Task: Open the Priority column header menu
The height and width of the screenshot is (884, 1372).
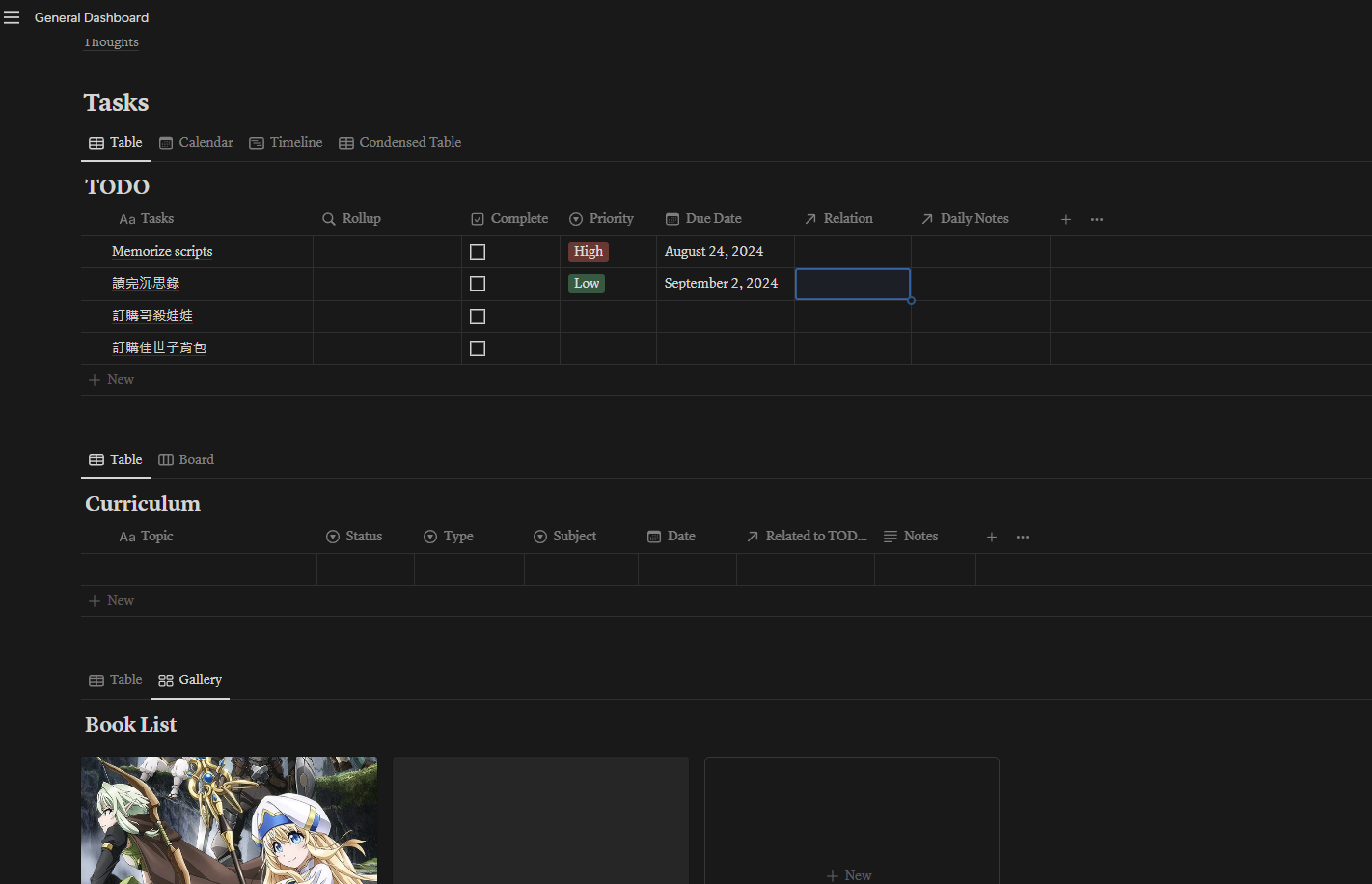Action: (602, 219)
